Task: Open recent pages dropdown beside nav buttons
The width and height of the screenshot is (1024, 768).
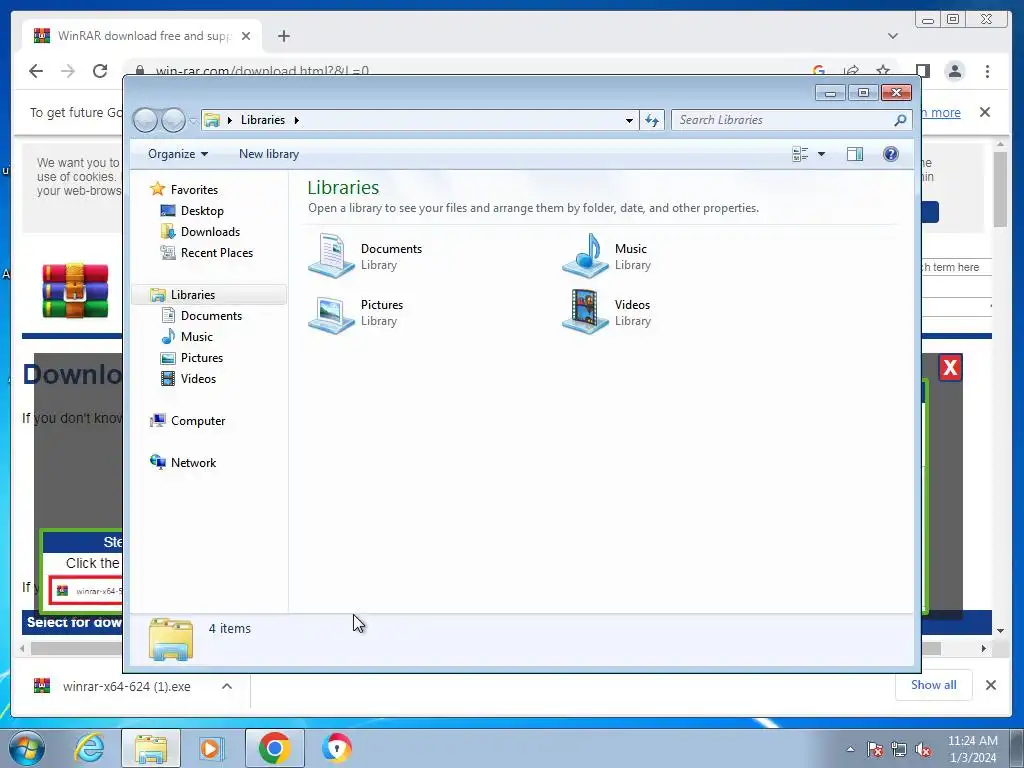Action: pos(193,120)
